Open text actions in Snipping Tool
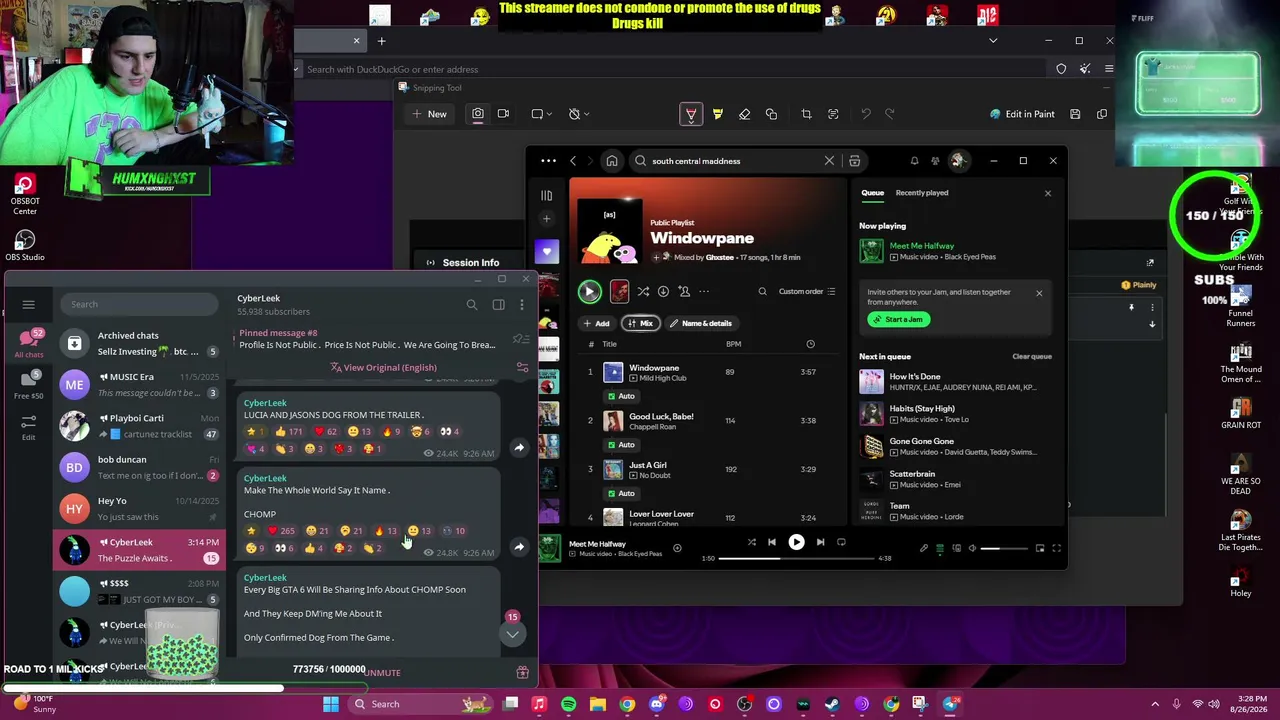Screen dimensions: 1280x720 coord(833,114)
